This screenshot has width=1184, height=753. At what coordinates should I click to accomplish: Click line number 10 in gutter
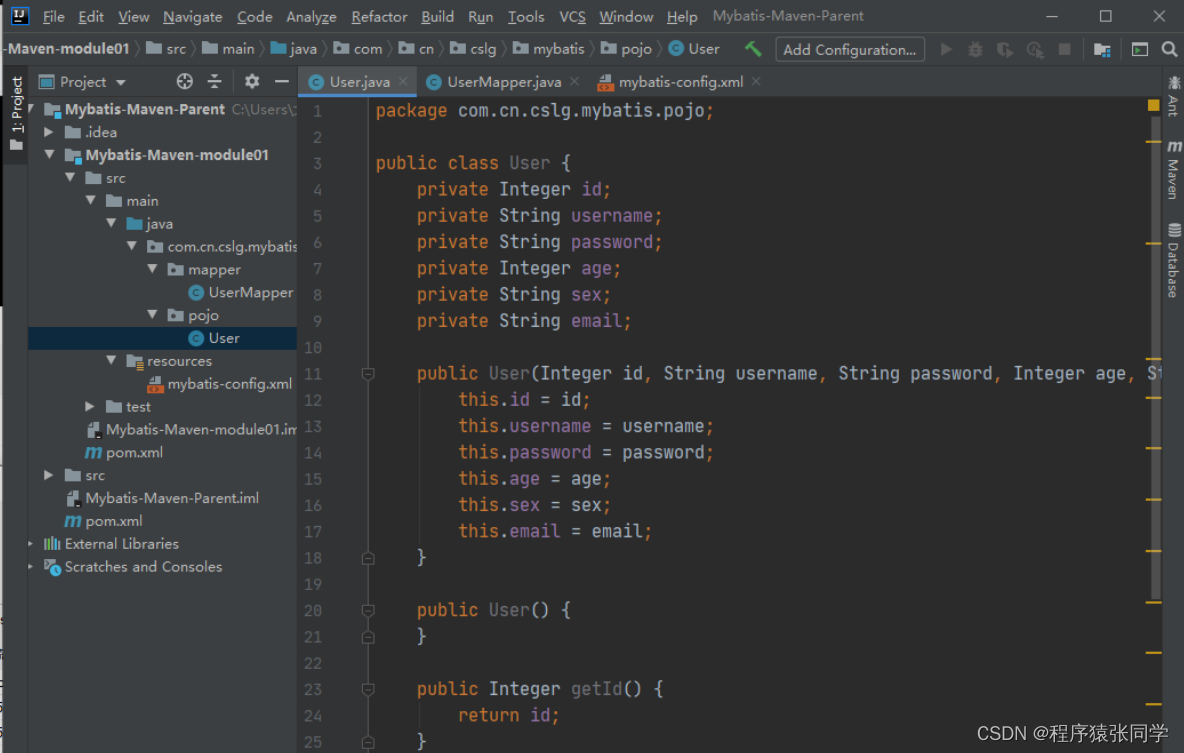(313, 347)
